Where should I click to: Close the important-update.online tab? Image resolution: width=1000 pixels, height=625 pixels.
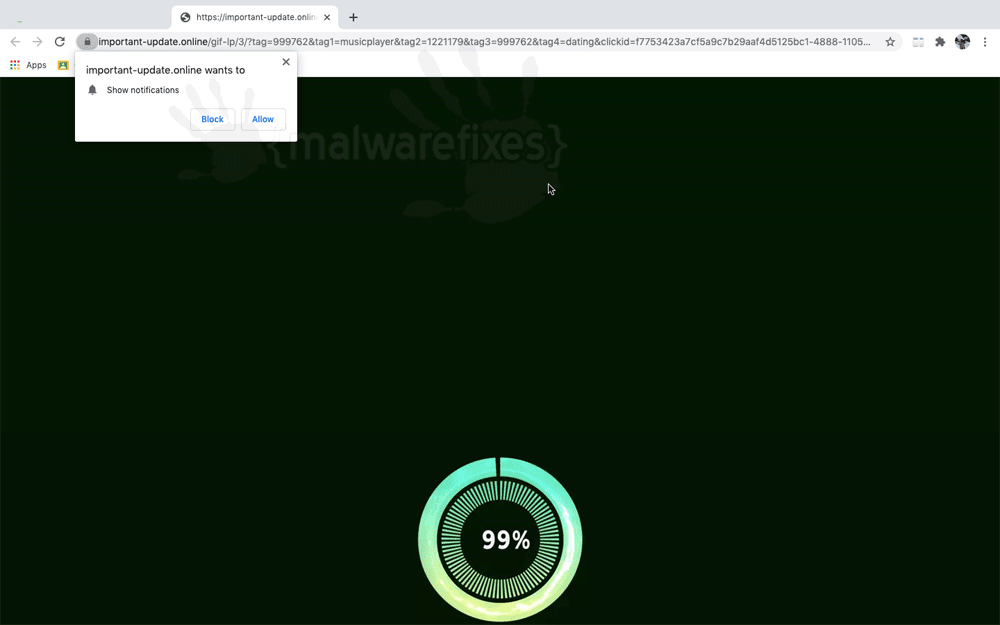tap(327, 17)
